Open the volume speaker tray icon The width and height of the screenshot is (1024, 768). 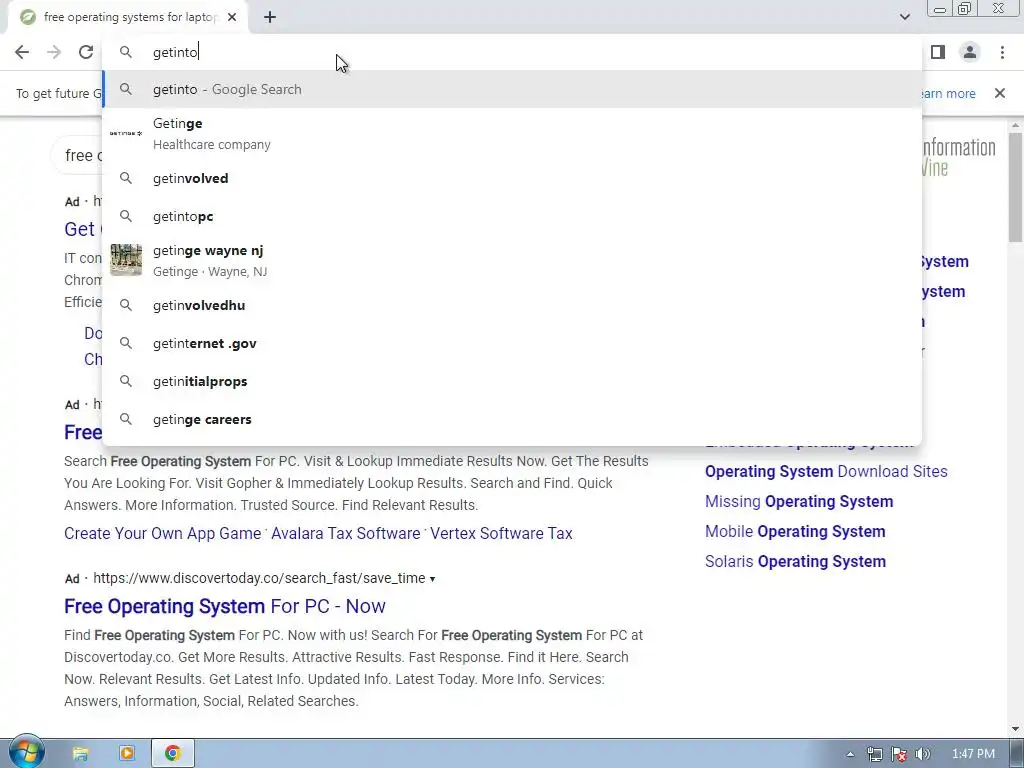point(923,754)
